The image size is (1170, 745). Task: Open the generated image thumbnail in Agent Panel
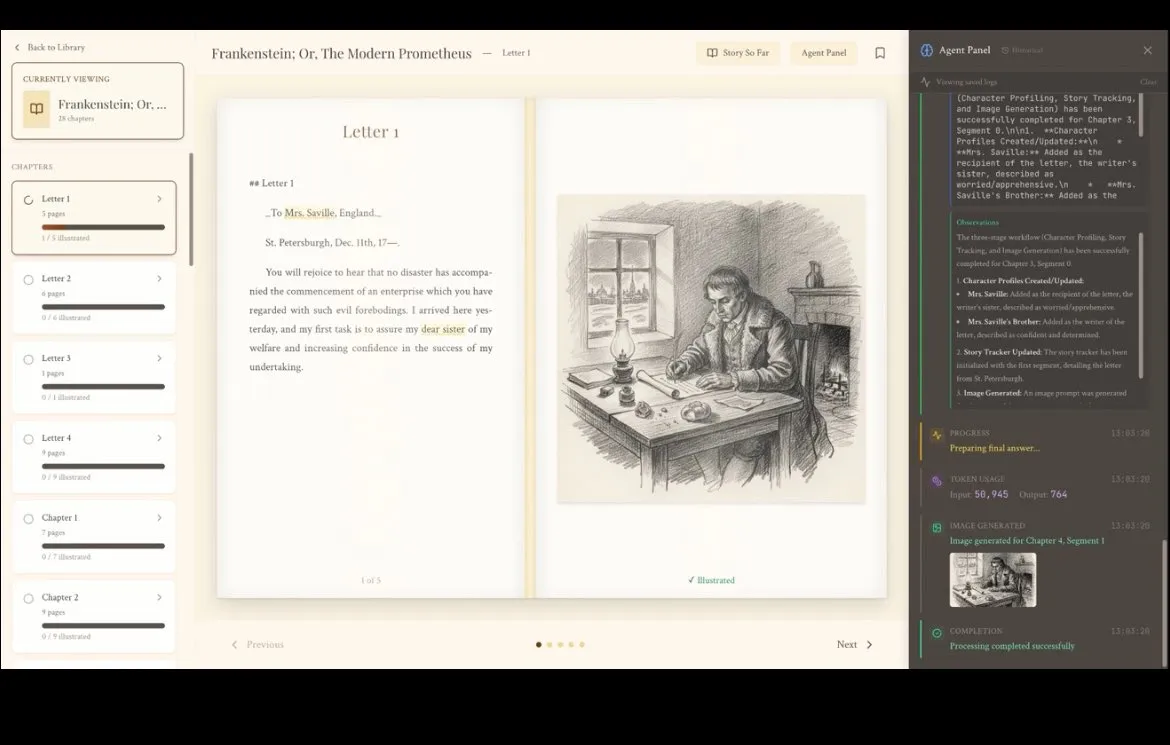pyautogui.click(x=992, y=580)
